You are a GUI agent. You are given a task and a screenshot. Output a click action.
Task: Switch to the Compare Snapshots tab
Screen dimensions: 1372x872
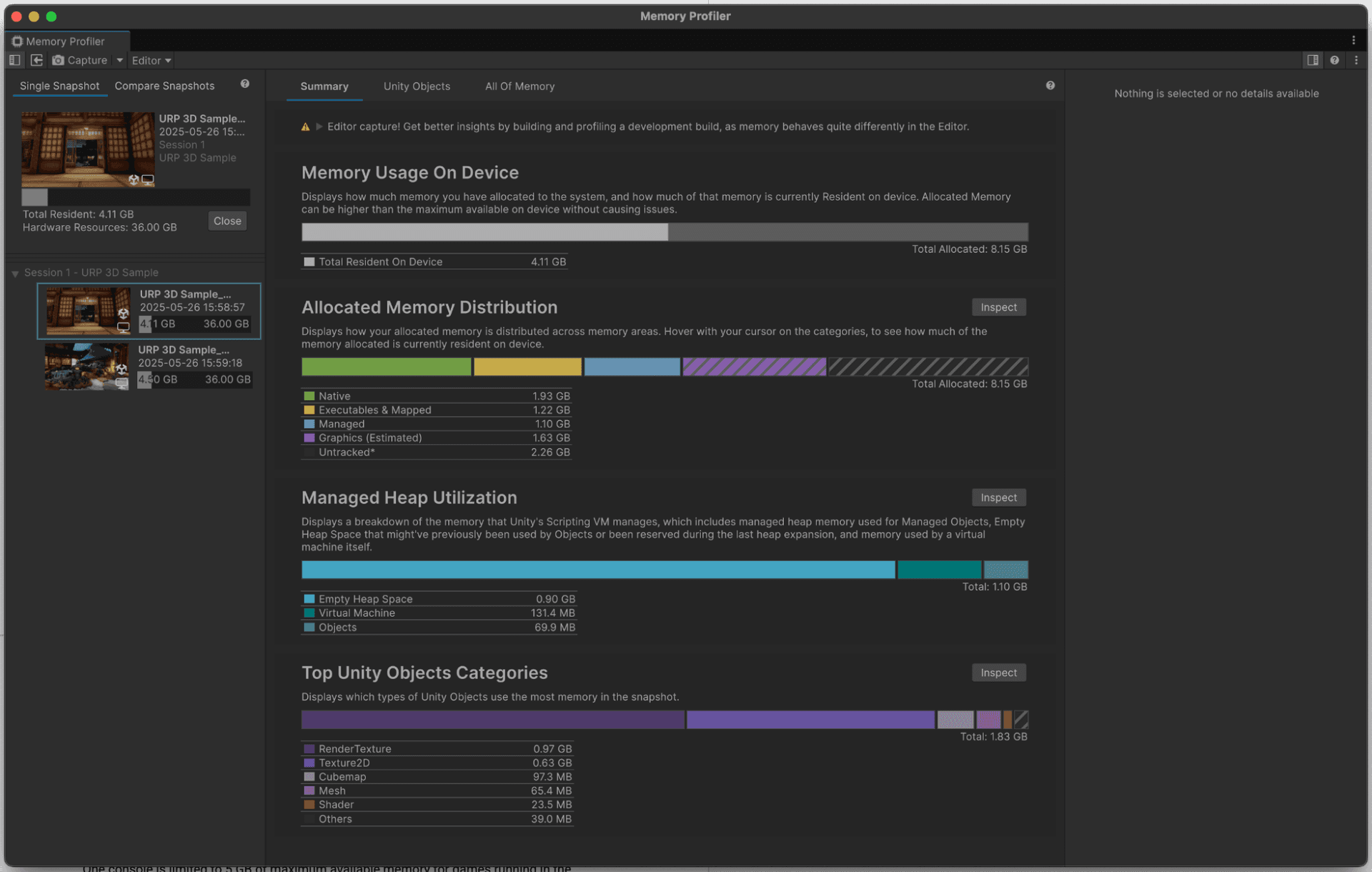coord(164,86)
